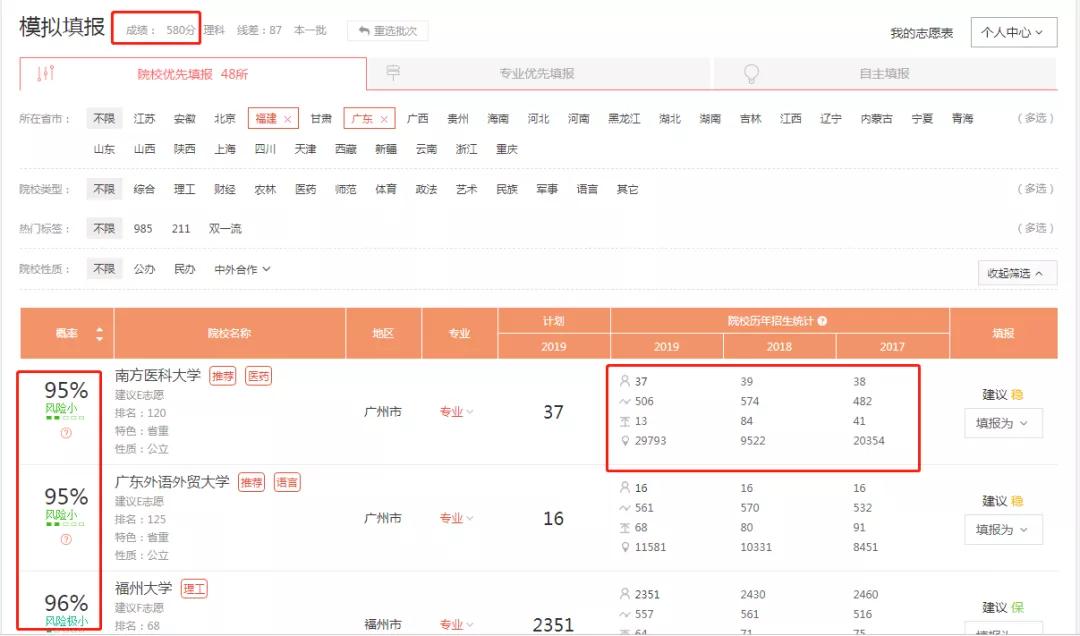Screen dimensions: 1080x636
Task: Toggle the 浙江 province filter
Action: [x=466, y=149]
